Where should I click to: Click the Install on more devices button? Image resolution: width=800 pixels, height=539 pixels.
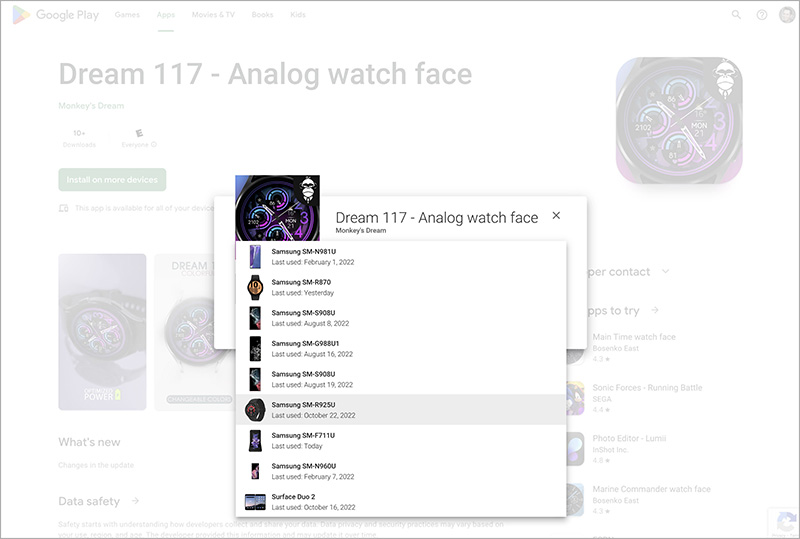(112, 180)
